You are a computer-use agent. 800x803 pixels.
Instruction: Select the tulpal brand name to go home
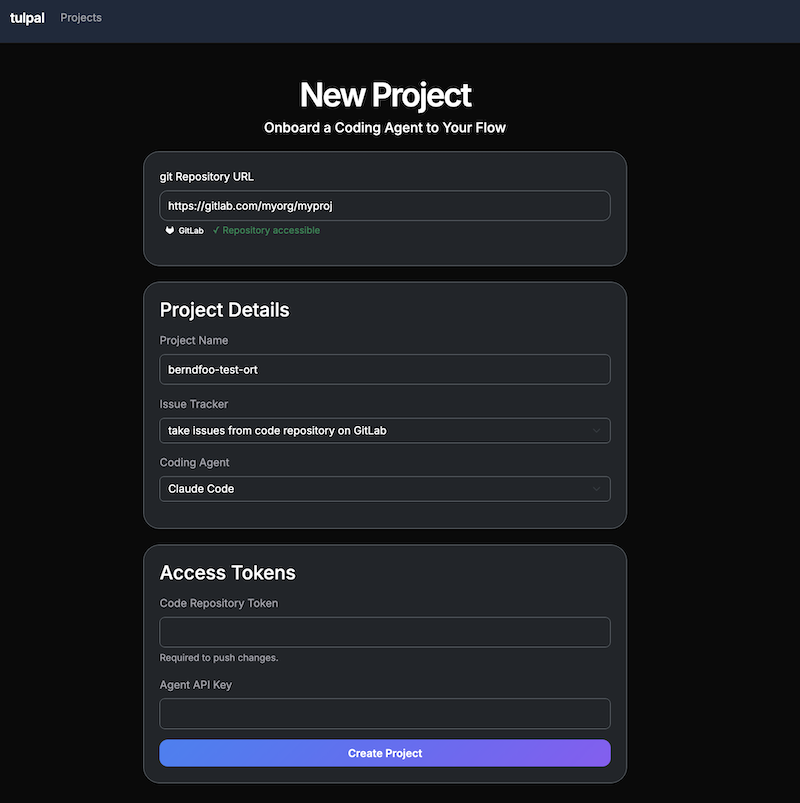click(x=27, y=17)
